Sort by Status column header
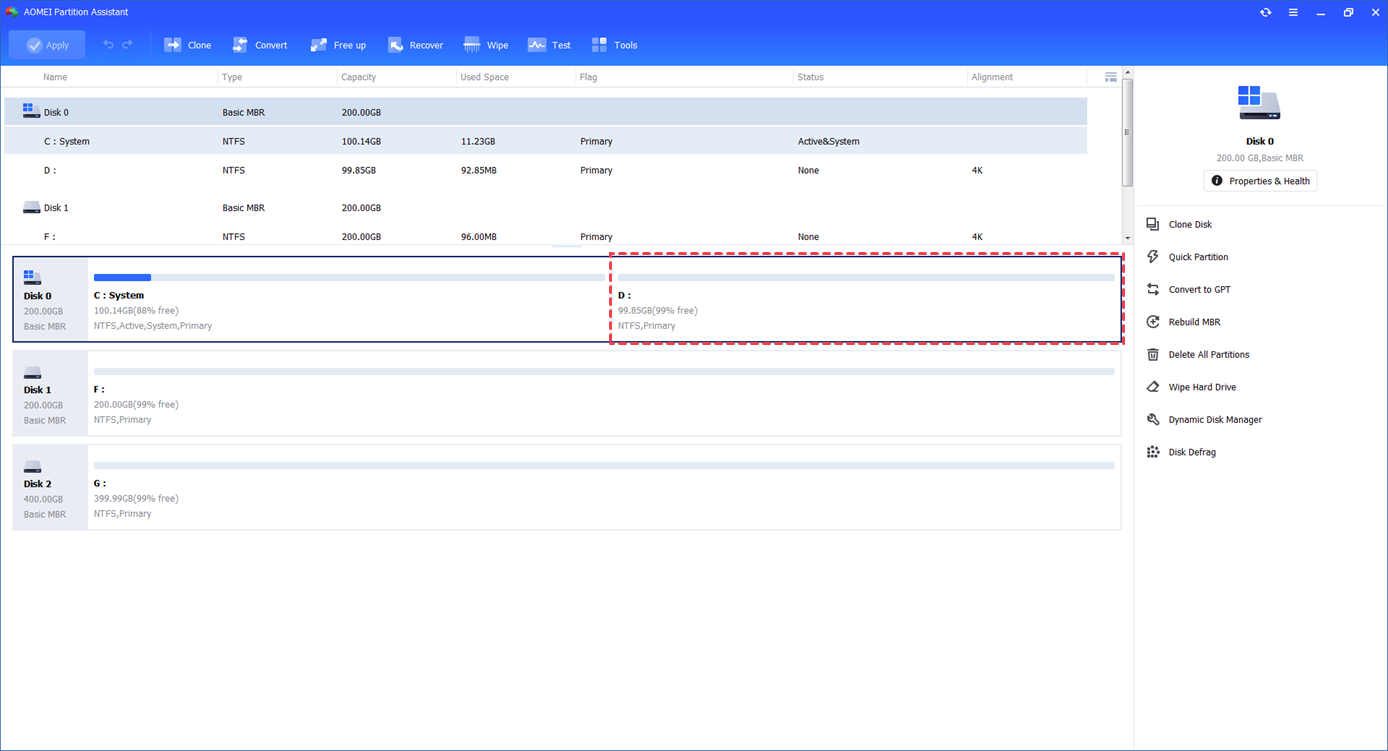Image resolution: width=1388 pixels, height=751 pixels. click(x=811, y=77)
